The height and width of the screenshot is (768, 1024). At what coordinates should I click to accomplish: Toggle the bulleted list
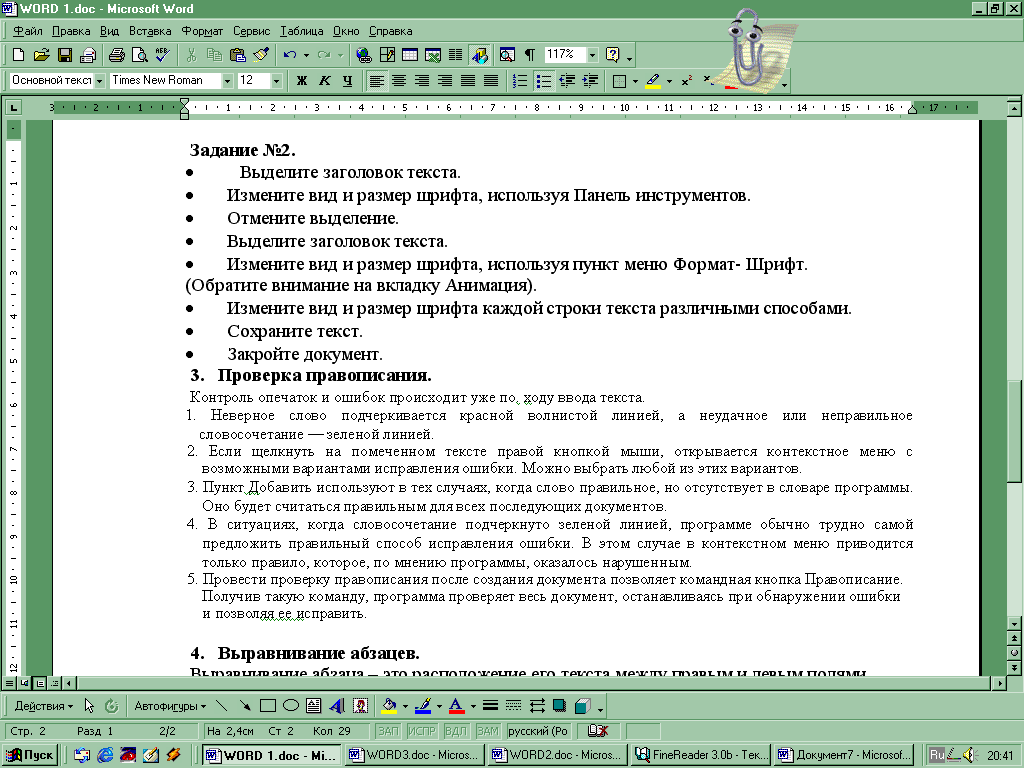[543, 80]
